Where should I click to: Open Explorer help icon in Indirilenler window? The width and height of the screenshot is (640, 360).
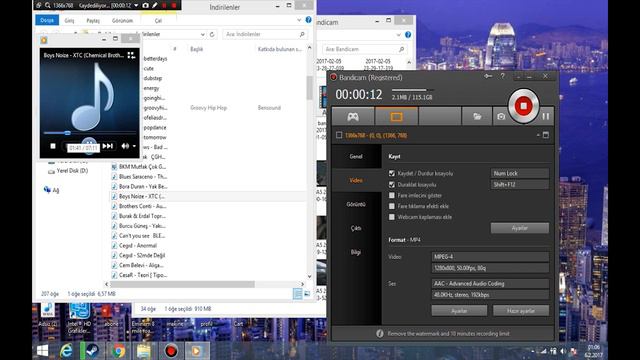tap(309, 20)
